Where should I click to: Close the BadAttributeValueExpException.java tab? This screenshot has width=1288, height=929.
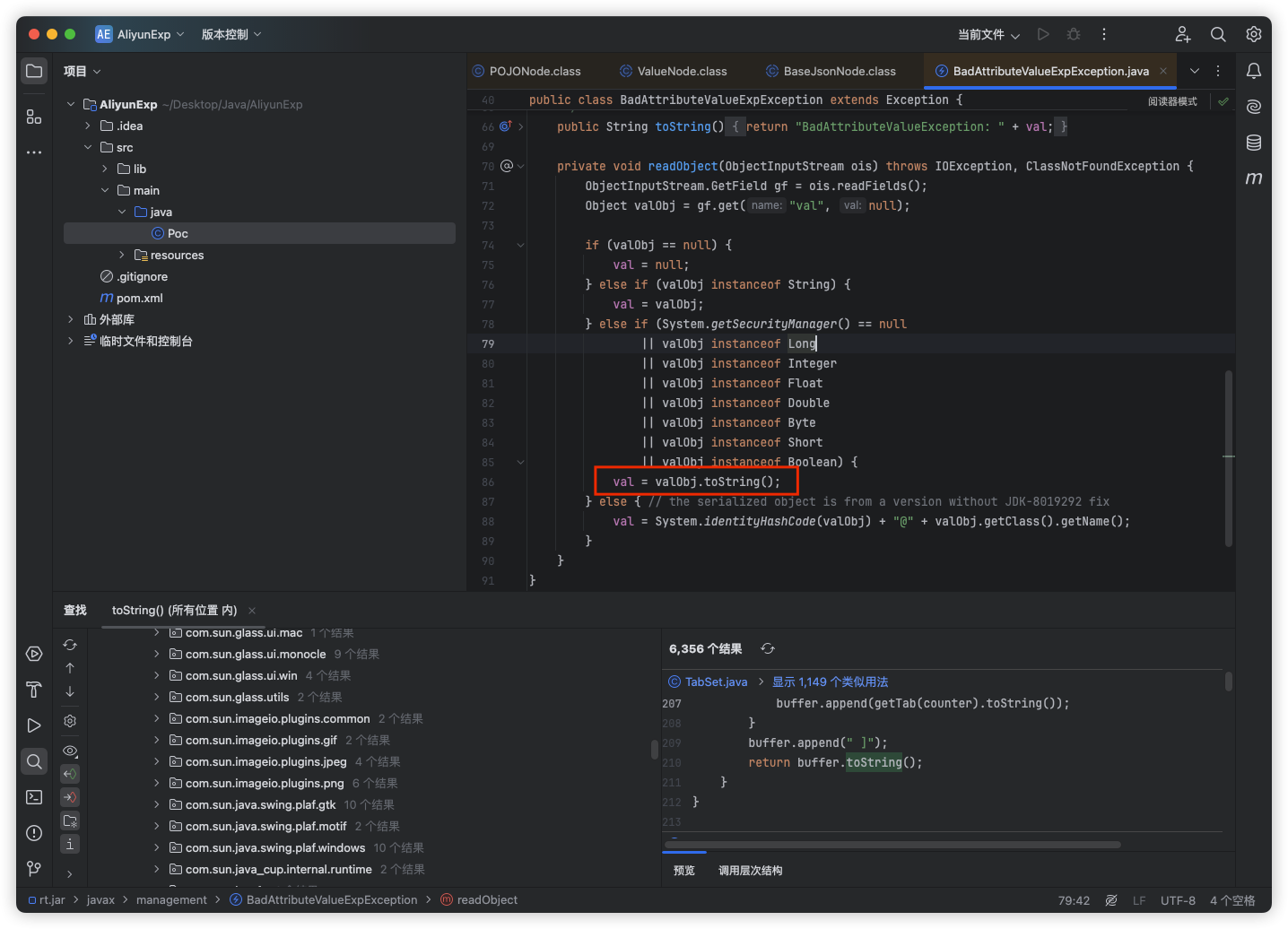[1163, 71]
